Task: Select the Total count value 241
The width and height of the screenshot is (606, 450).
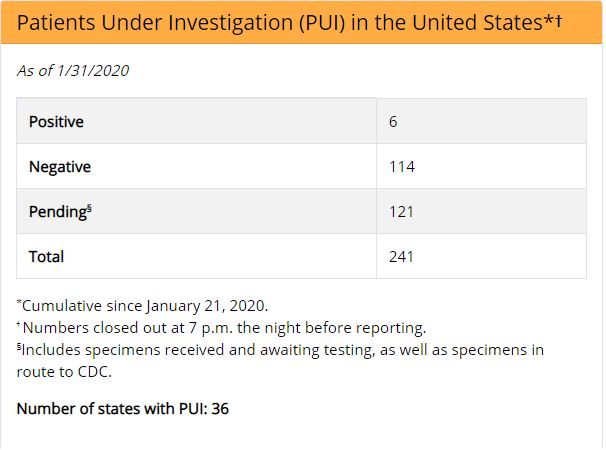Action: (x=401, y=257)
